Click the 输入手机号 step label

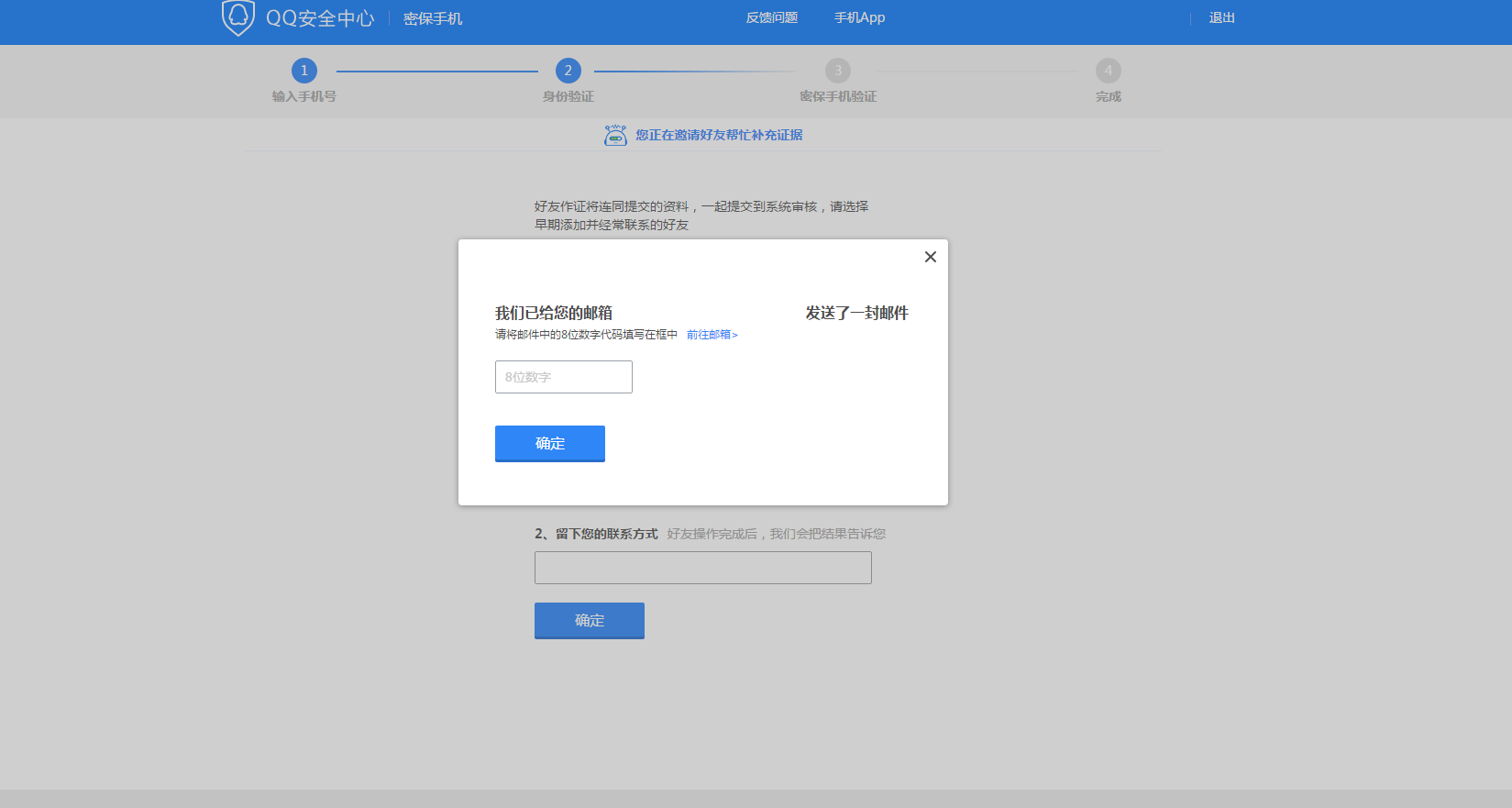click(304, 96)
